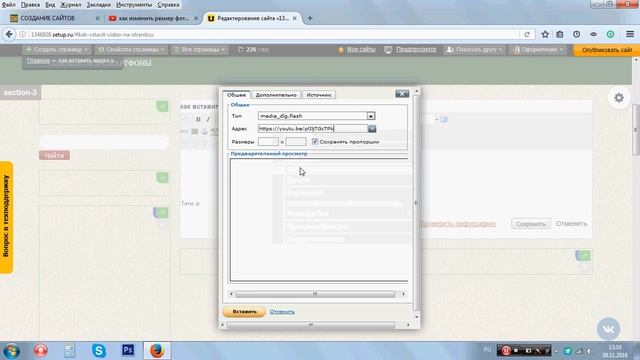Expand the Показать другу dropdown
This screenshot has height=360, width=640.
(474, 49)
